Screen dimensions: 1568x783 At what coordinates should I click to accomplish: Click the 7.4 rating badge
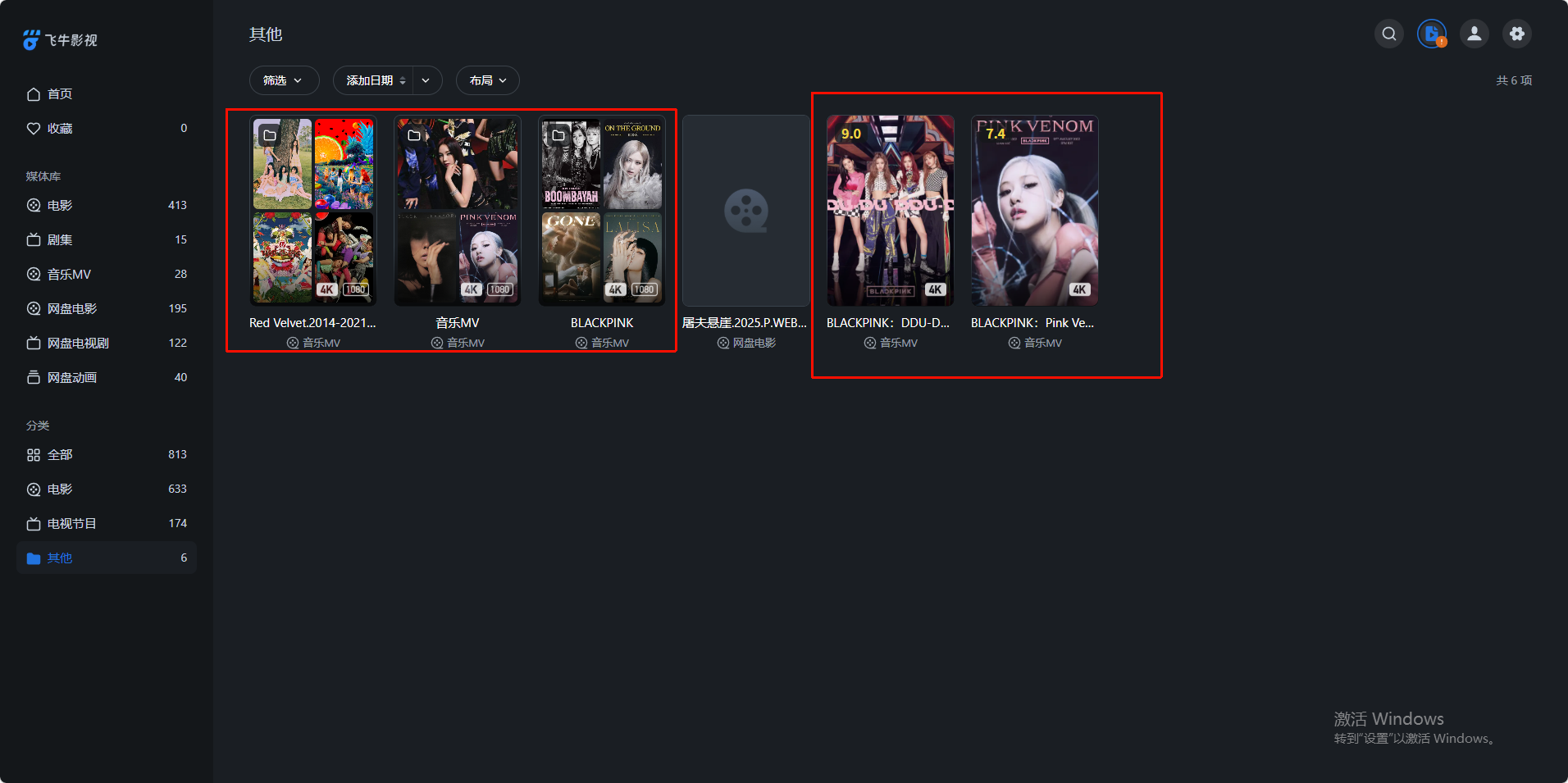pos(996,134)
